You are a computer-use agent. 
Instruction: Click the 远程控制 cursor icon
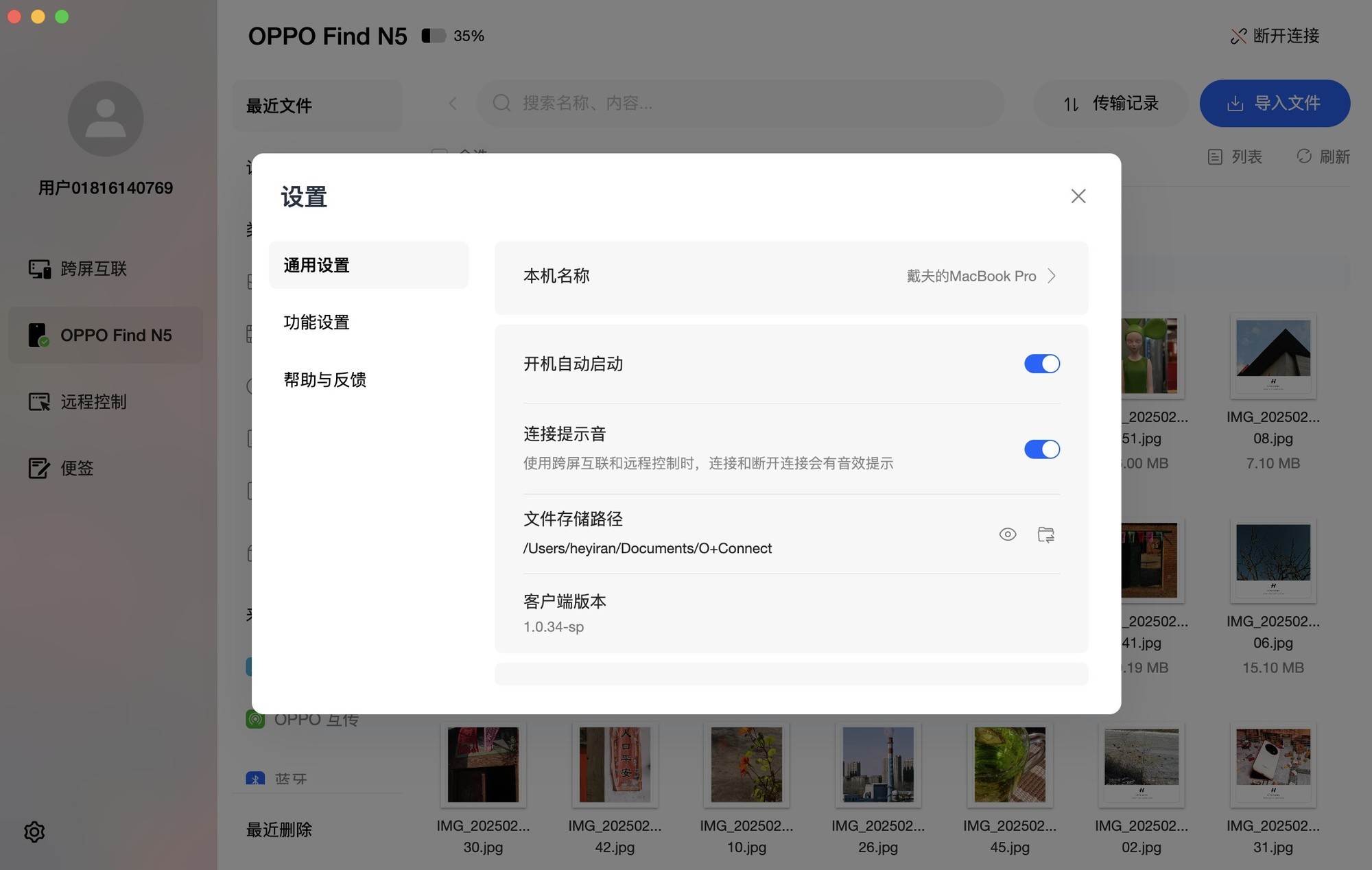[39, 401]
